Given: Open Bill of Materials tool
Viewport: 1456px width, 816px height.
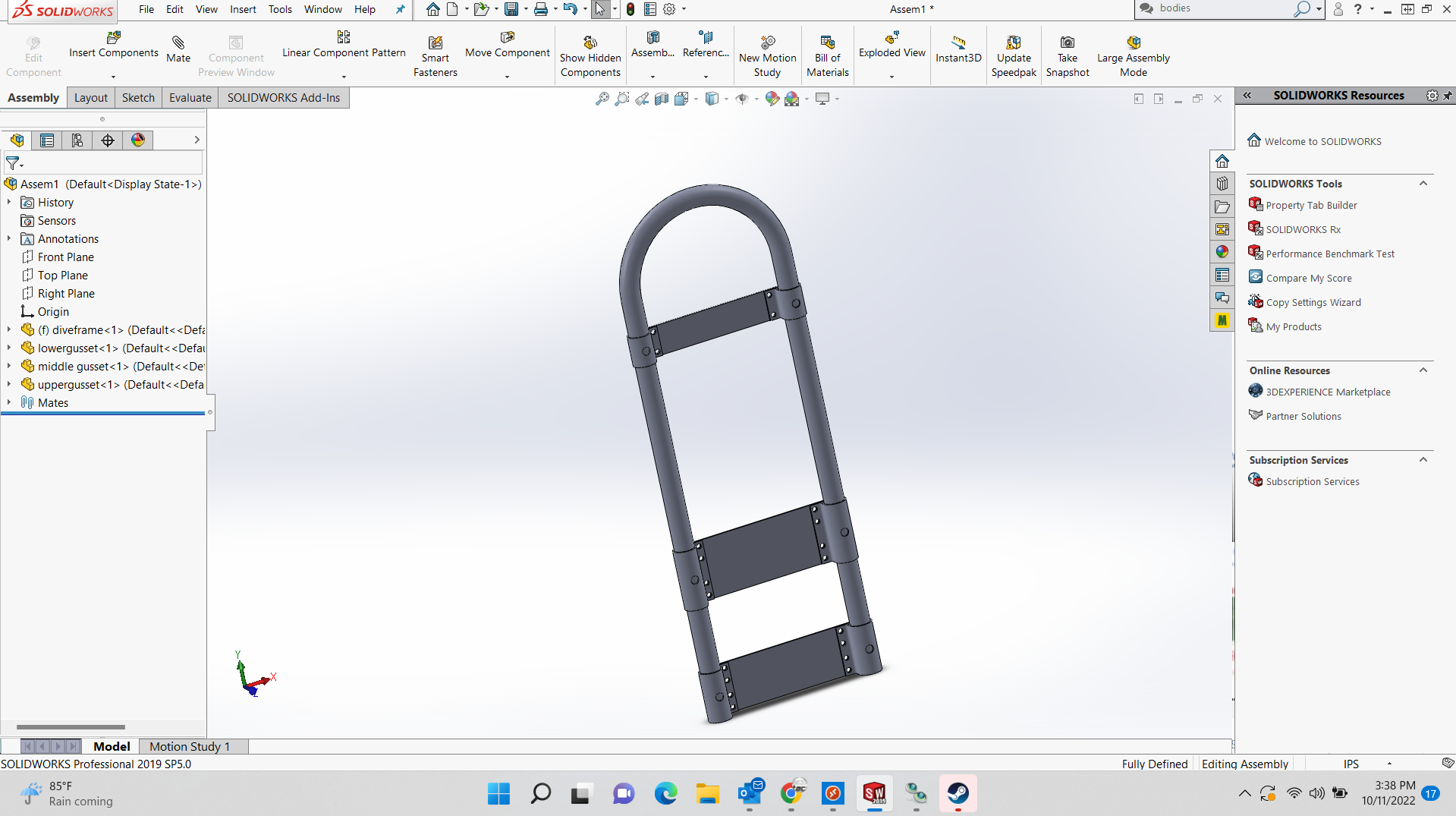Looking at the screenshot, I should coord(827,56).
